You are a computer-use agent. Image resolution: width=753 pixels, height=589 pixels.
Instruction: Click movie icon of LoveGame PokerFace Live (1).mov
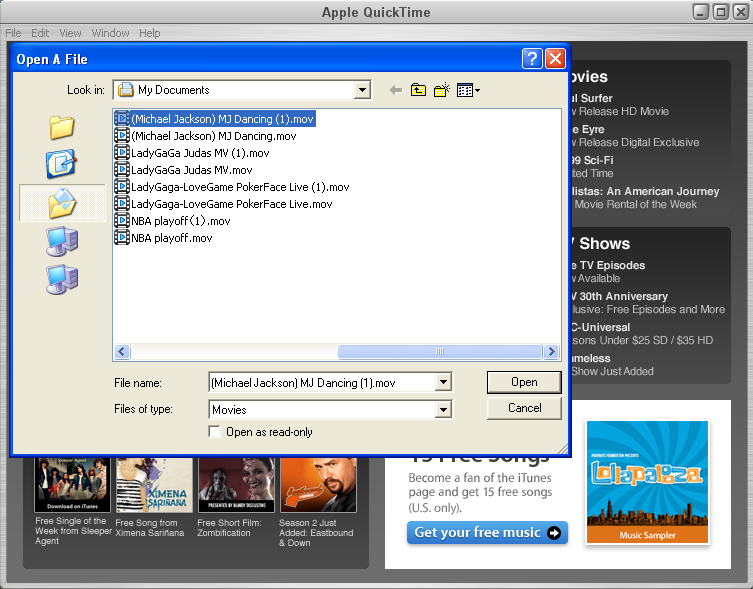pos(122,187)
